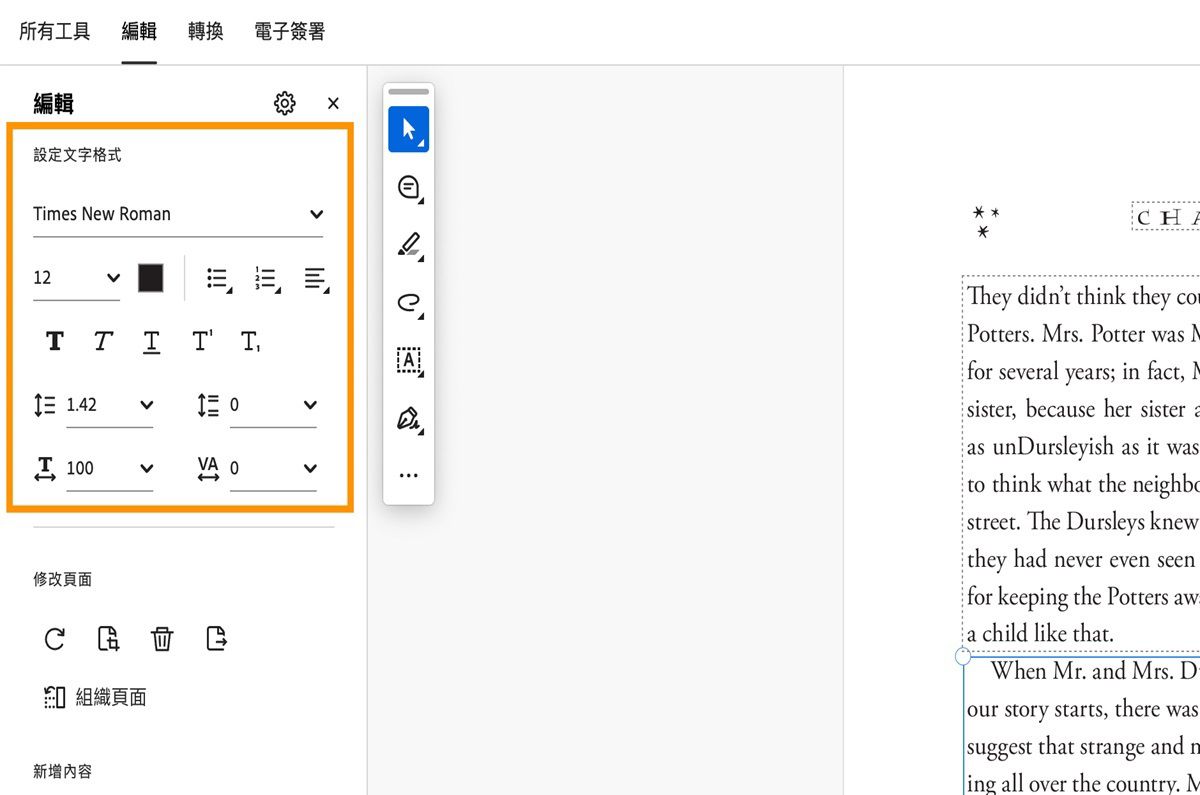Click the extract page icon
This screenshot has width=1200, height=795.
click(x=109, y=639)
